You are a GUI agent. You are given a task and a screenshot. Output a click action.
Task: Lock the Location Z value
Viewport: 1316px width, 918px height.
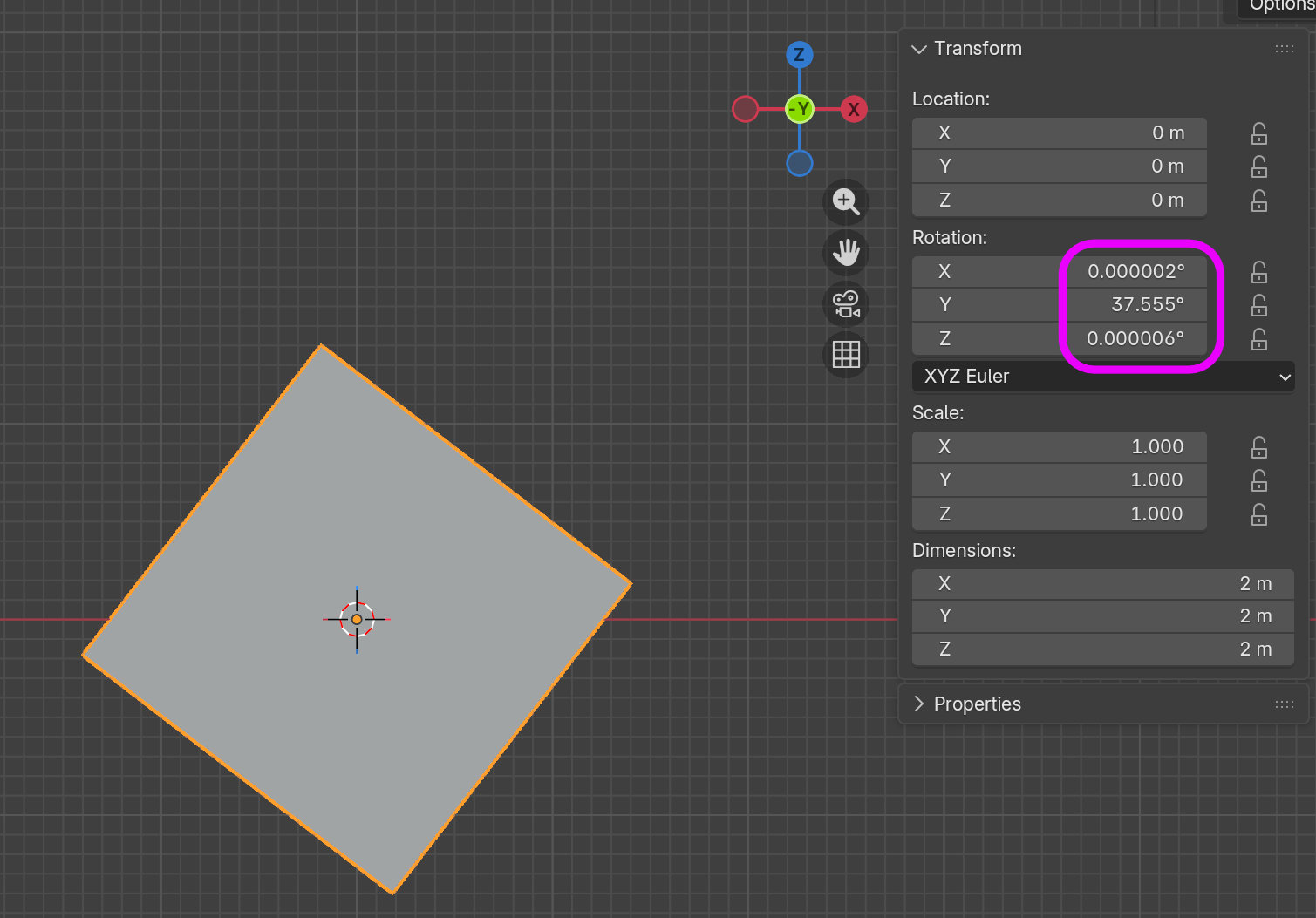point(1259,201)
